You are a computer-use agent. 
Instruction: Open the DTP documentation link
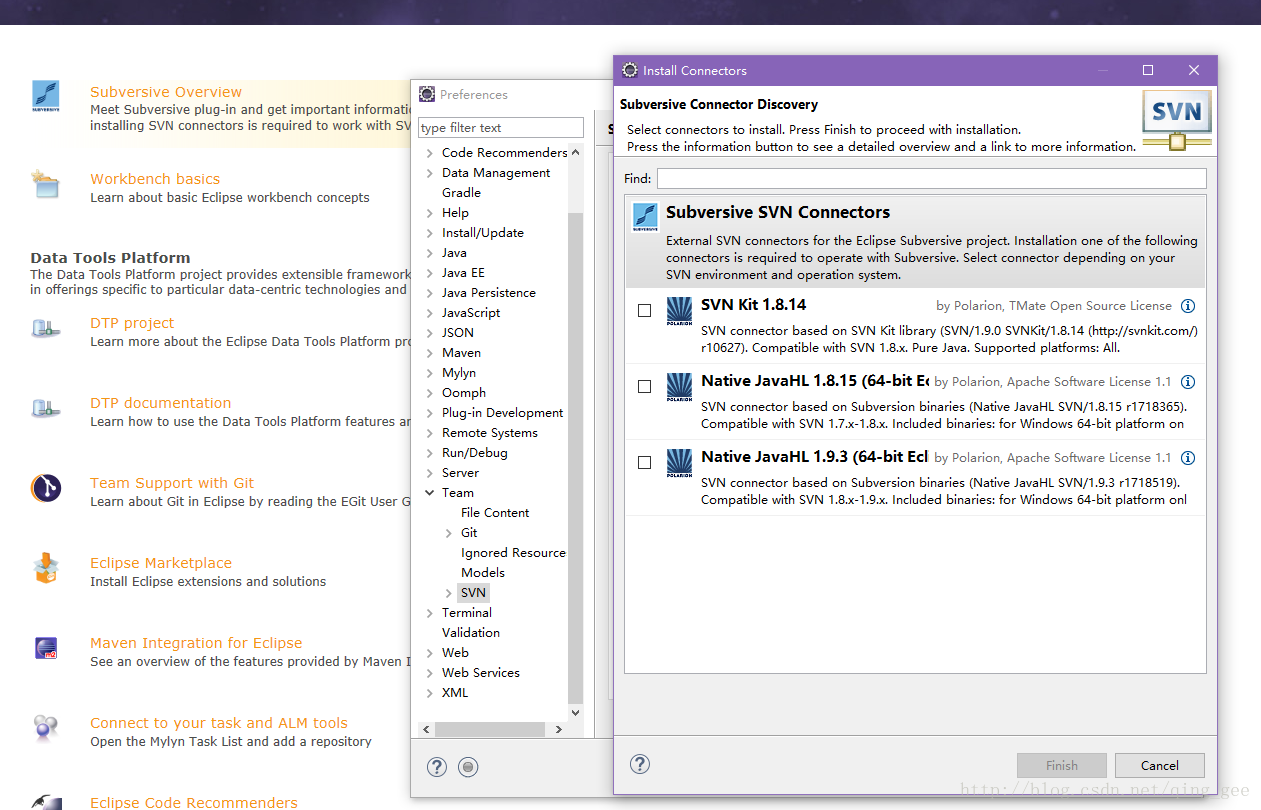(x=160, y=403)
